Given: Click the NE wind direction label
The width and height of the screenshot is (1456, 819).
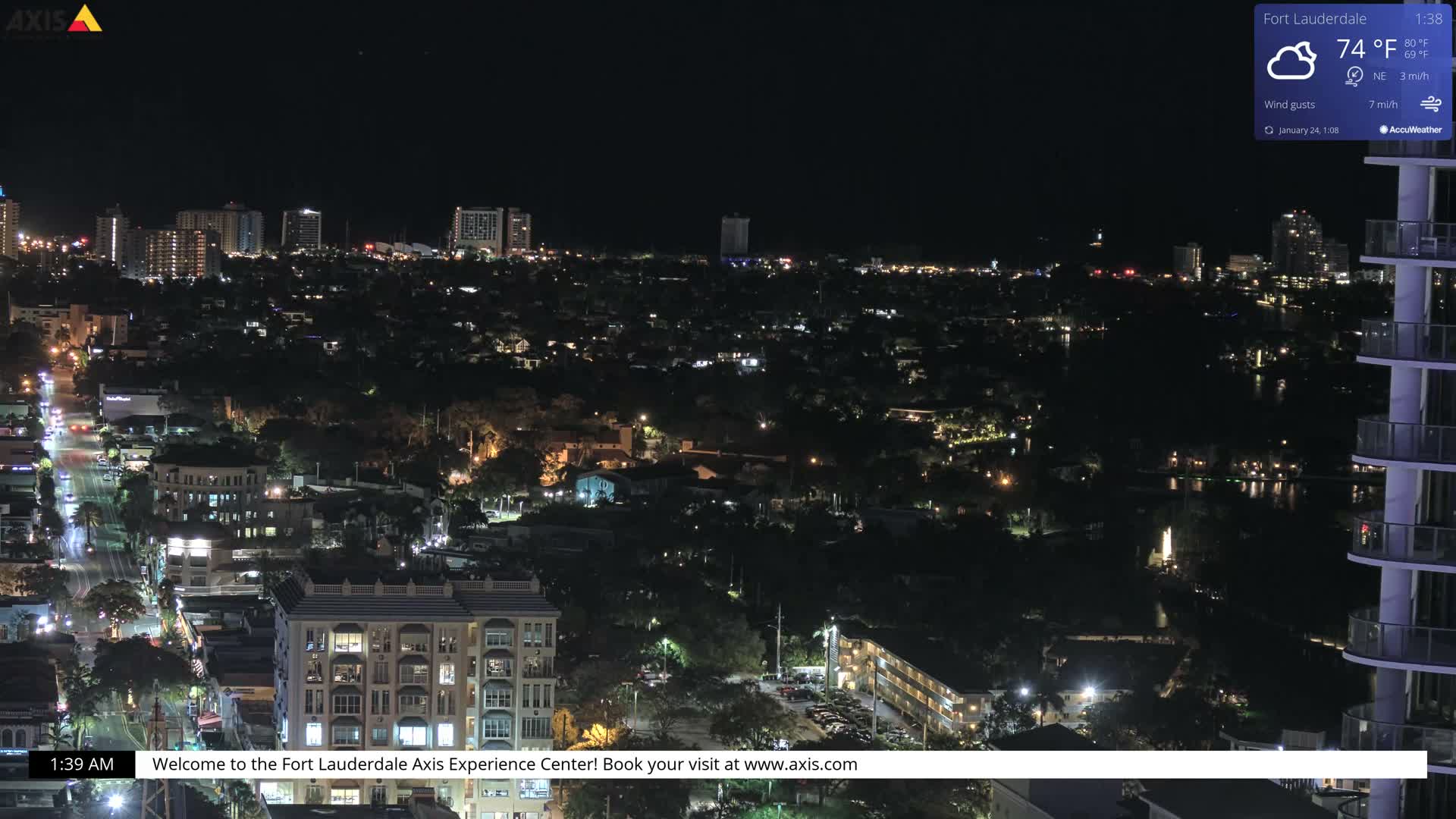Looking at the screenshot, I should click(x=1379, y=76).
